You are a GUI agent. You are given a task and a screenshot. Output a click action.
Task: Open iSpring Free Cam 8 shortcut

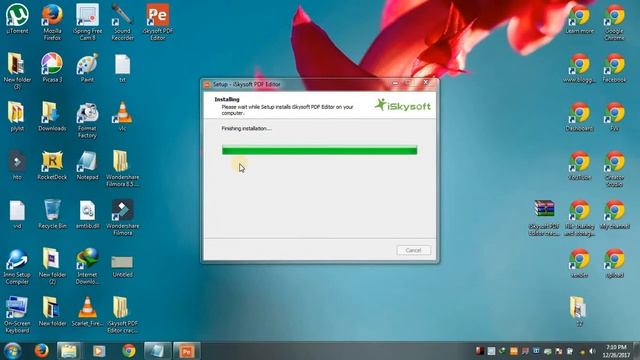87,22
